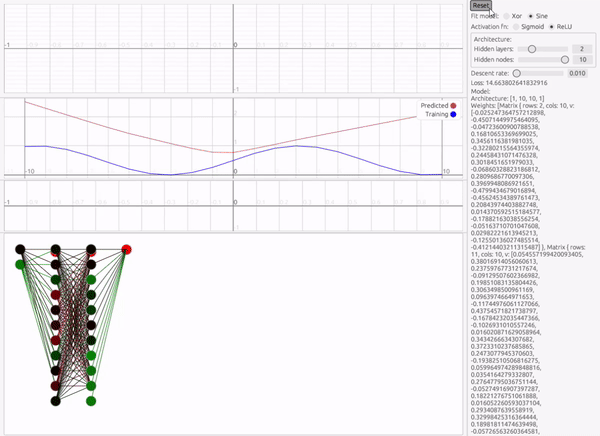The image size is (600, 436).
Task: Choose ReLU activation function
Action: pos(550,28)
